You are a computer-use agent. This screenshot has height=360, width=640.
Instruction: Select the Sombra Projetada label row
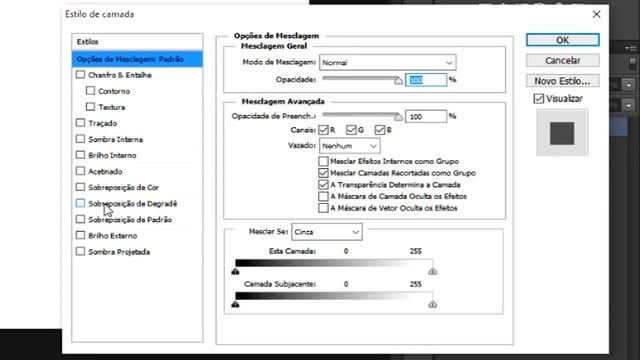pyautogui.click(x=119, y=252)
